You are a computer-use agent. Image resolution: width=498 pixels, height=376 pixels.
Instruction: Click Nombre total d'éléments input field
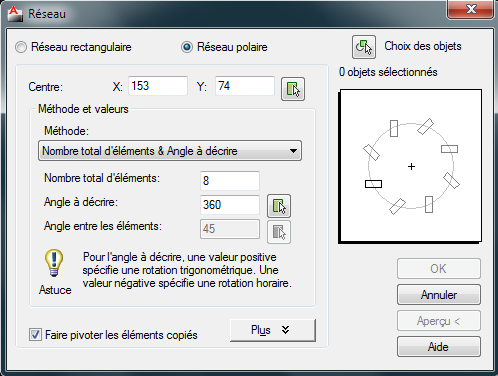(x=230, y=181)
